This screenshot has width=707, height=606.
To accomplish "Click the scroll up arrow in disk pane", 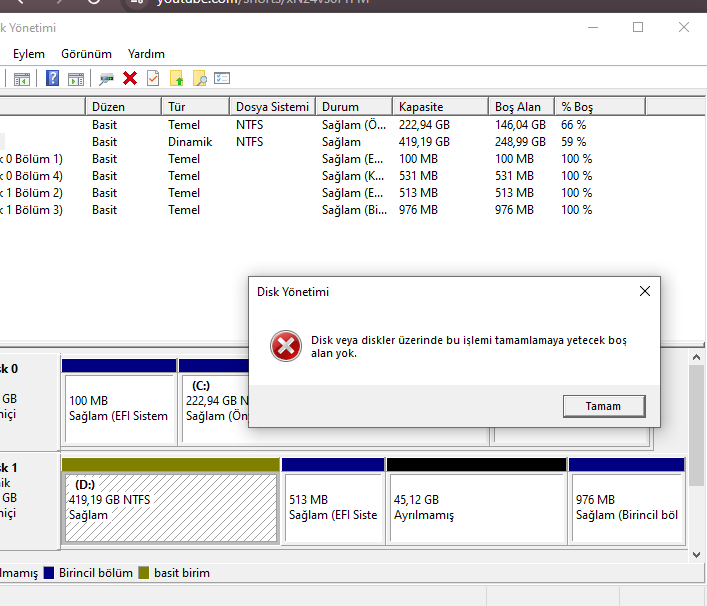I will point(696,358).
